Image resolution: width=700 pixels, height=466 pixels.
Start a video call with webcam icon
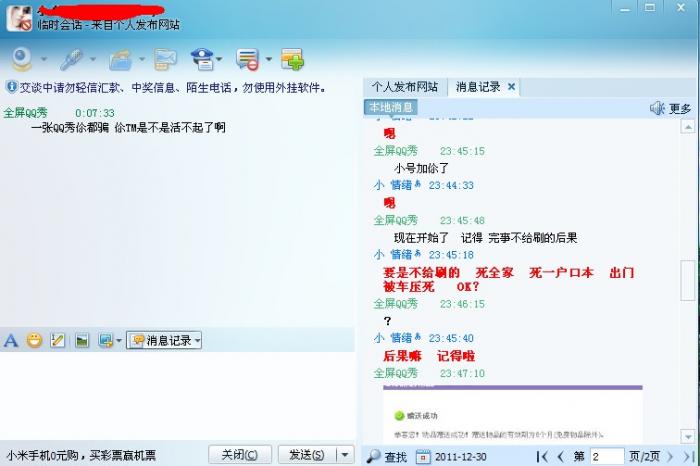pos(21,59)
